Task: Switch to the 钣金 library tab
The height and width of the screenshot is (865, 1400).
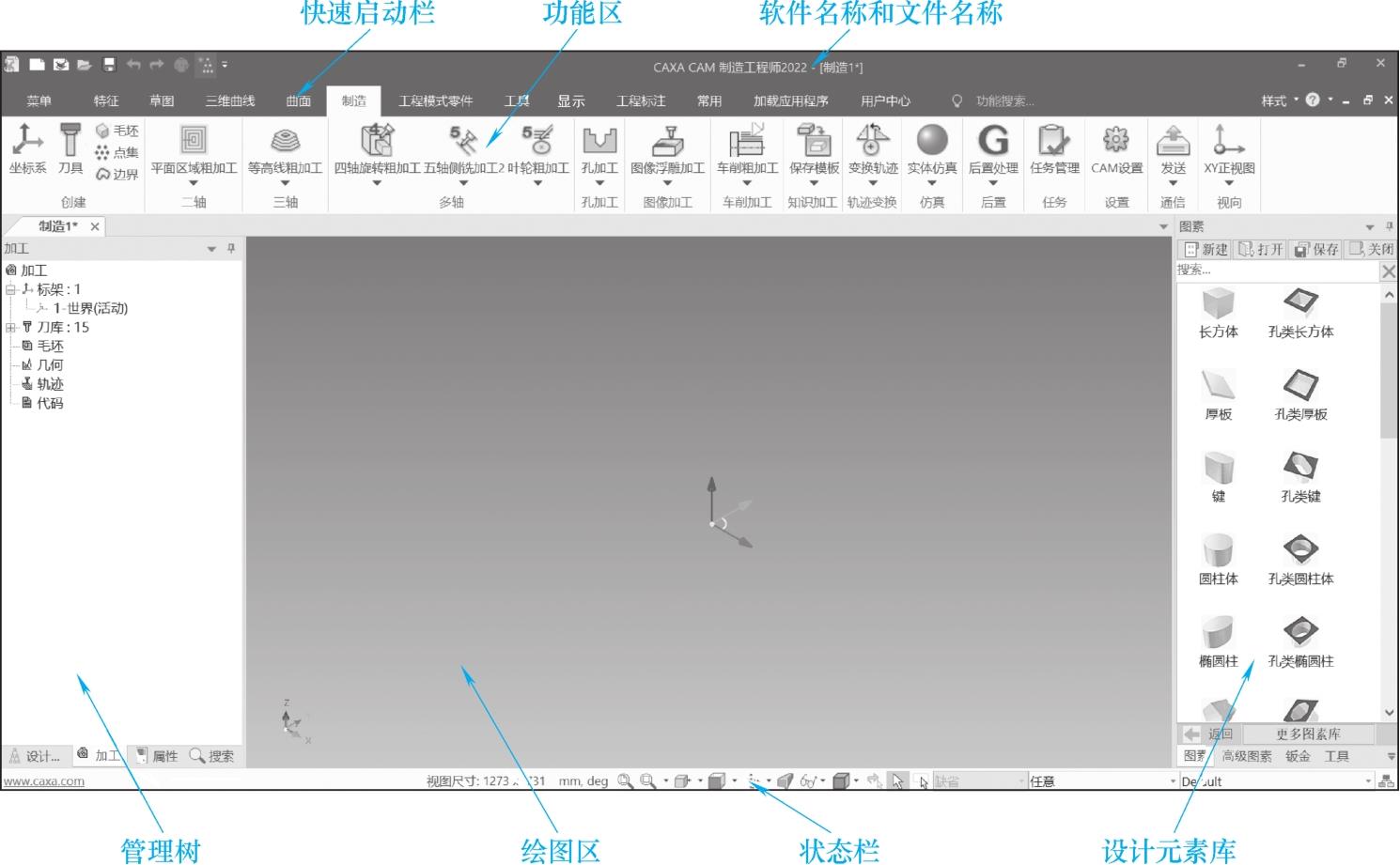Action: pos(1298,756)
